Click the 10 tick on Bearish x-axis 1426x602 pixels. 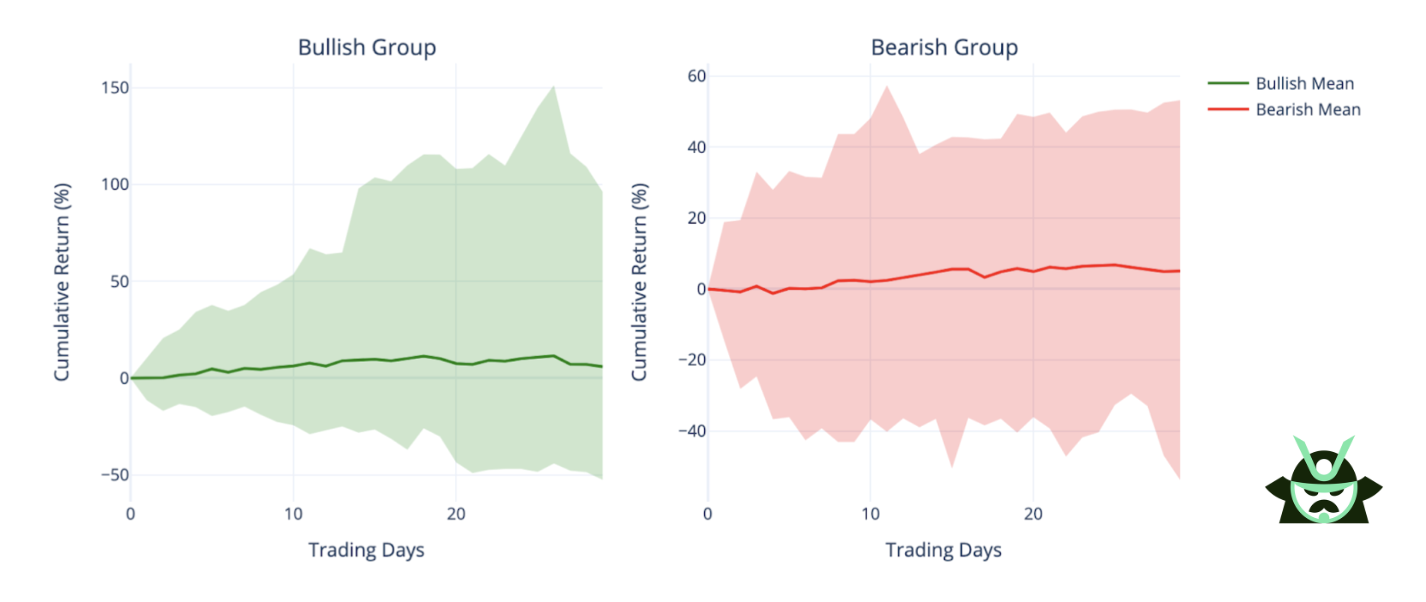[x=870, y=513]
